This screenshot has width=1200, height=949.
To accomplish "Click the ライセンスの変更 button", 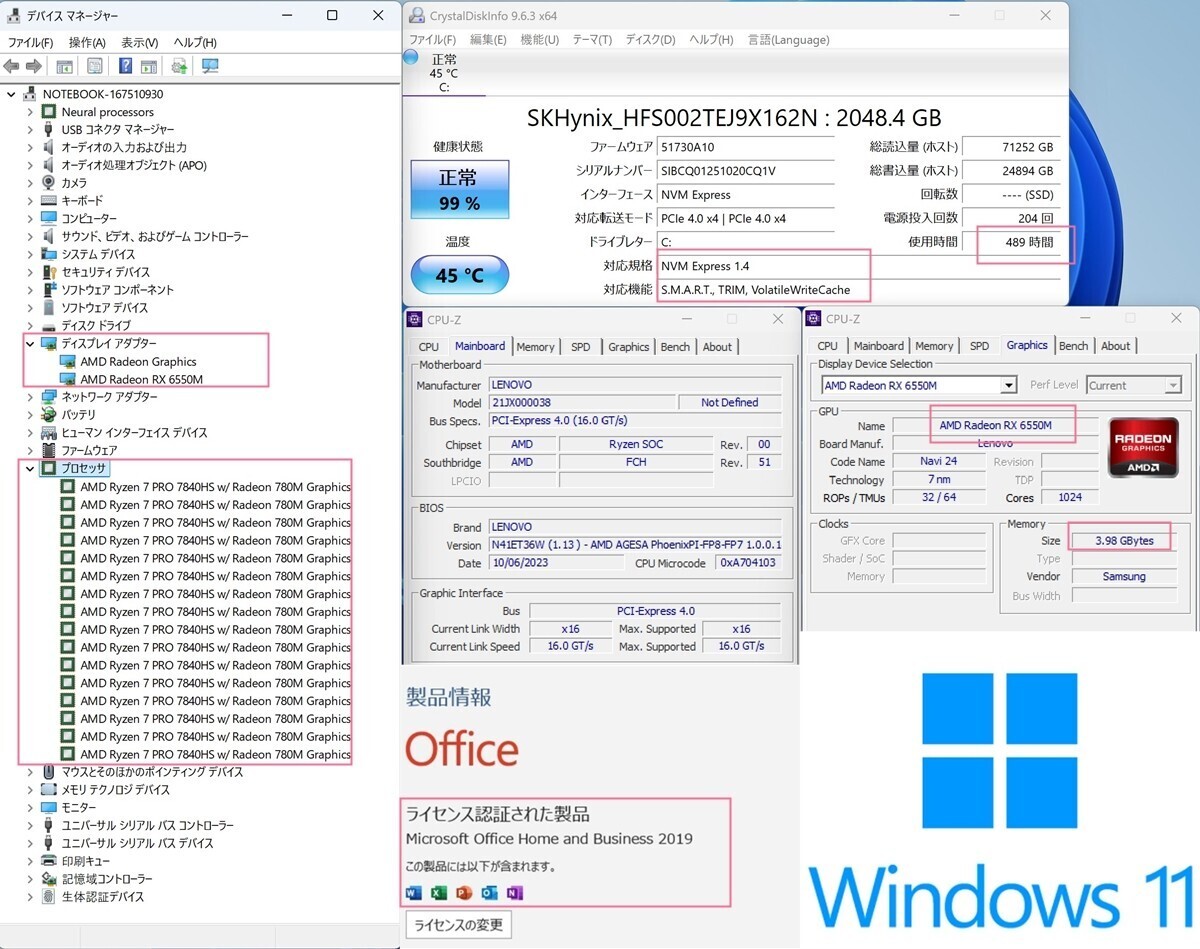I will pyautogui.click(x=458, y=925).
